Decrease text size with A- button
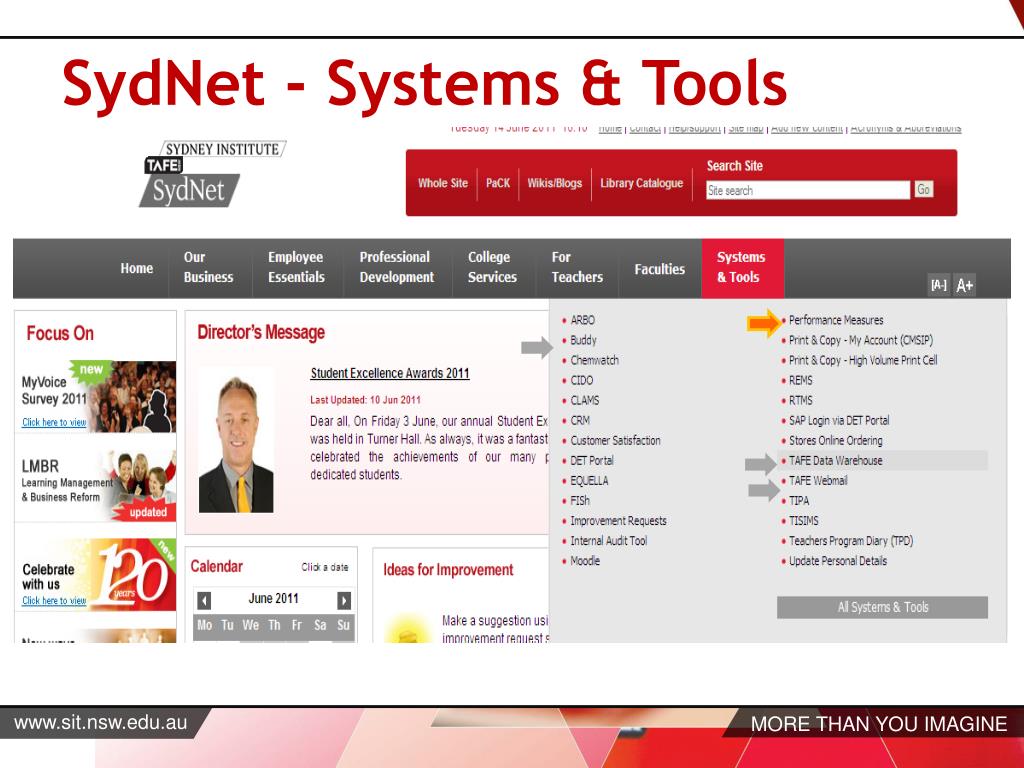 pyautogui.click(x=938, y=285)
